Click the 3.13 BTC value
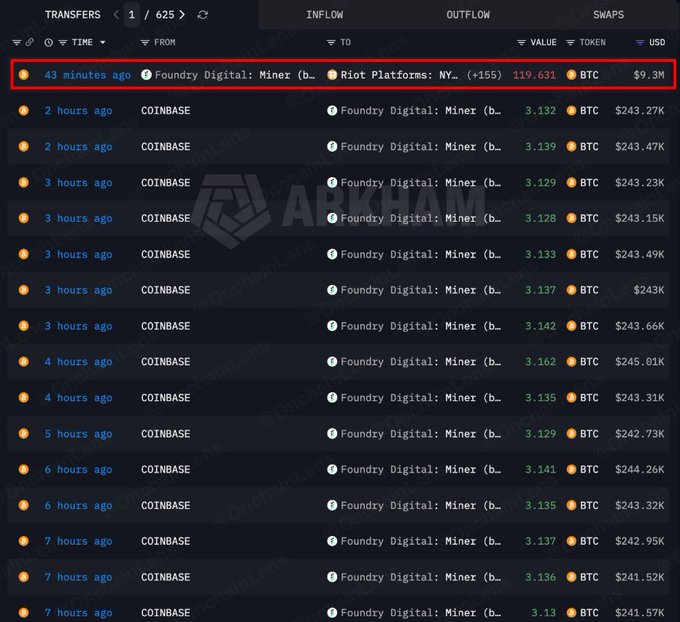Viewport: 680px width, 622px height. point(543,612)
